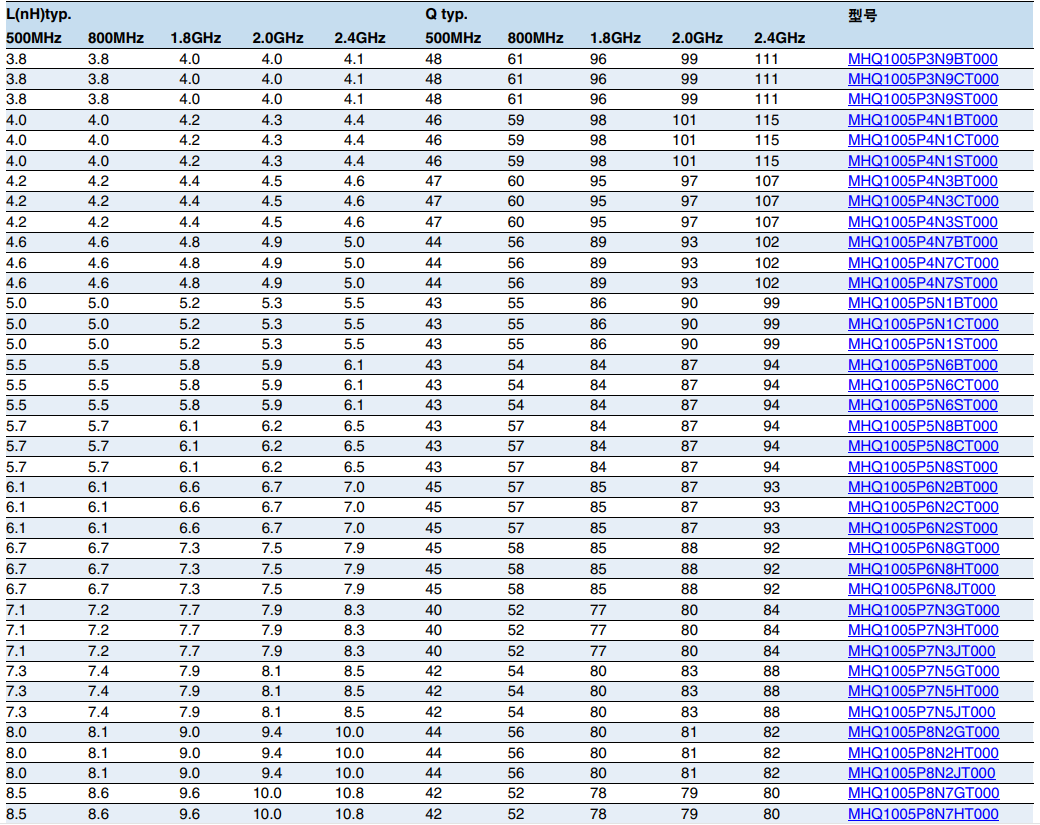Follow the MHQ1005P4N7CT000 link
This screenshot has height=825, width=1040.
(923, 263)
